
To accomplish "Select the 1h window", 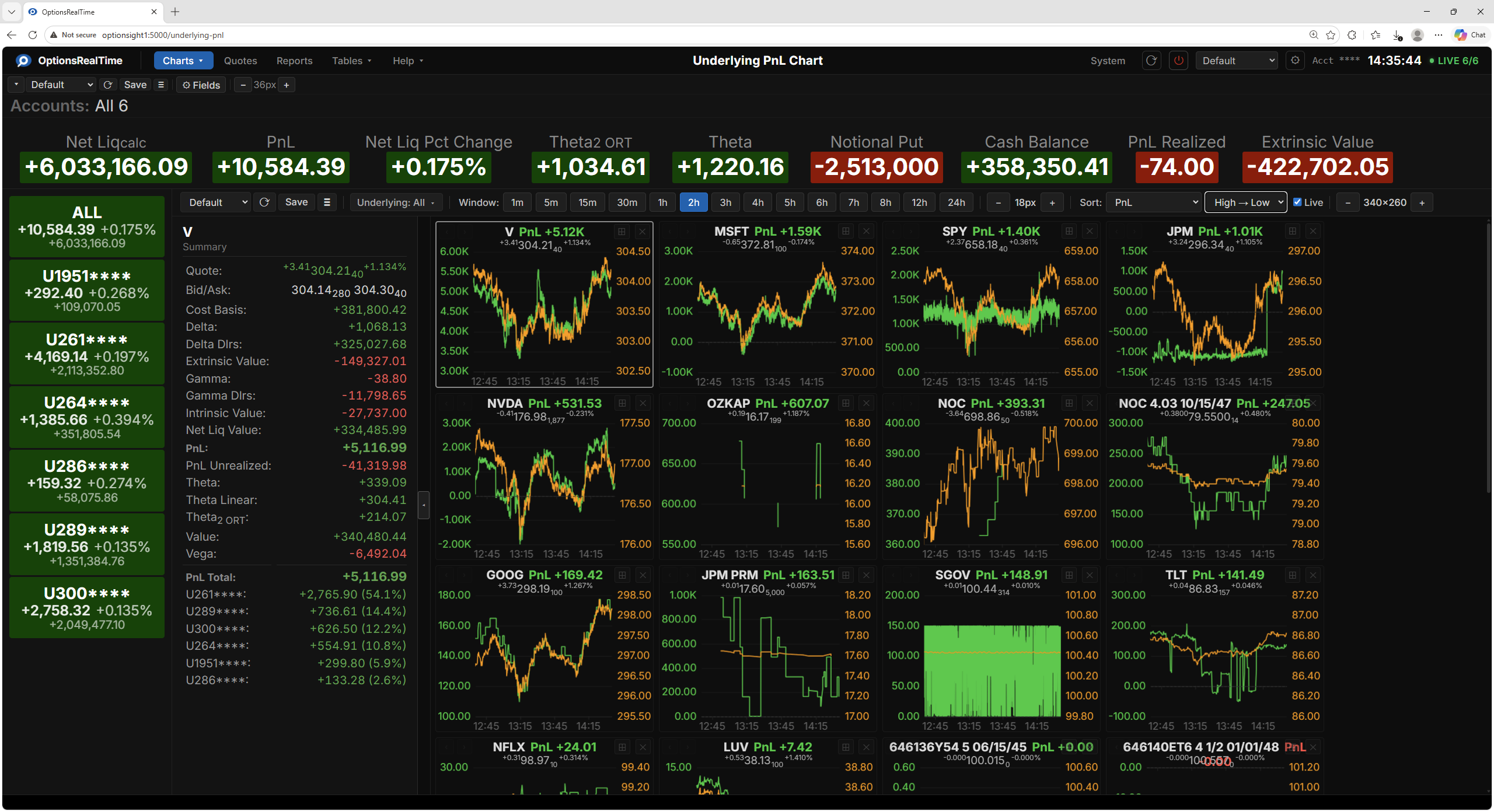I will [x=662, y=202].
